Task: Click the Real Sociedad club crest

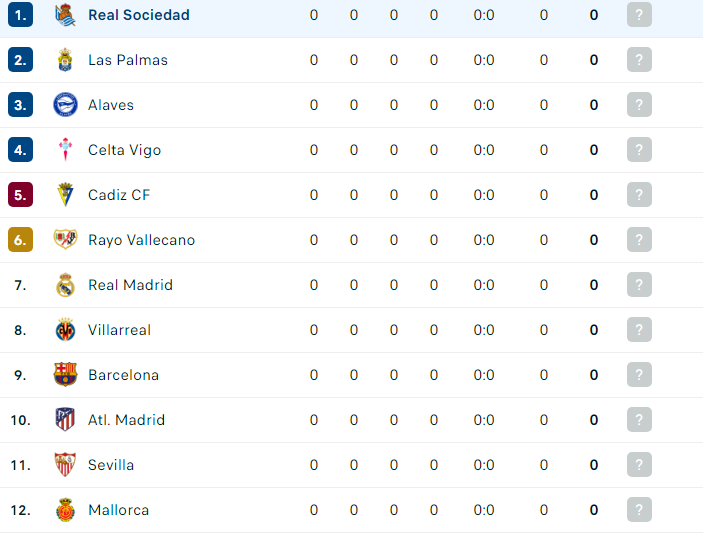Action: [65, 15]
